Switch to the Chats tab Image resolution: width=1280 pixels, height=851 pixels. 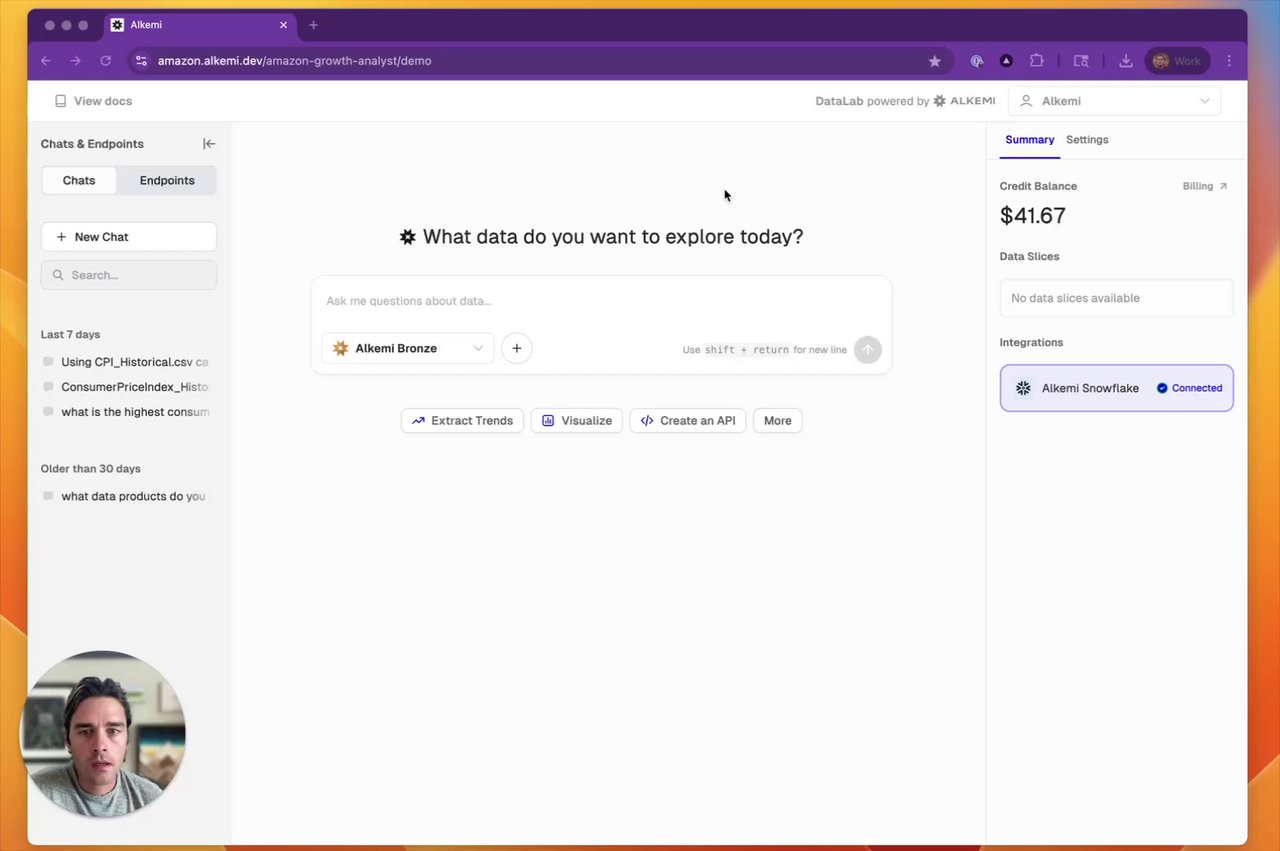click(x=79, y=181)
